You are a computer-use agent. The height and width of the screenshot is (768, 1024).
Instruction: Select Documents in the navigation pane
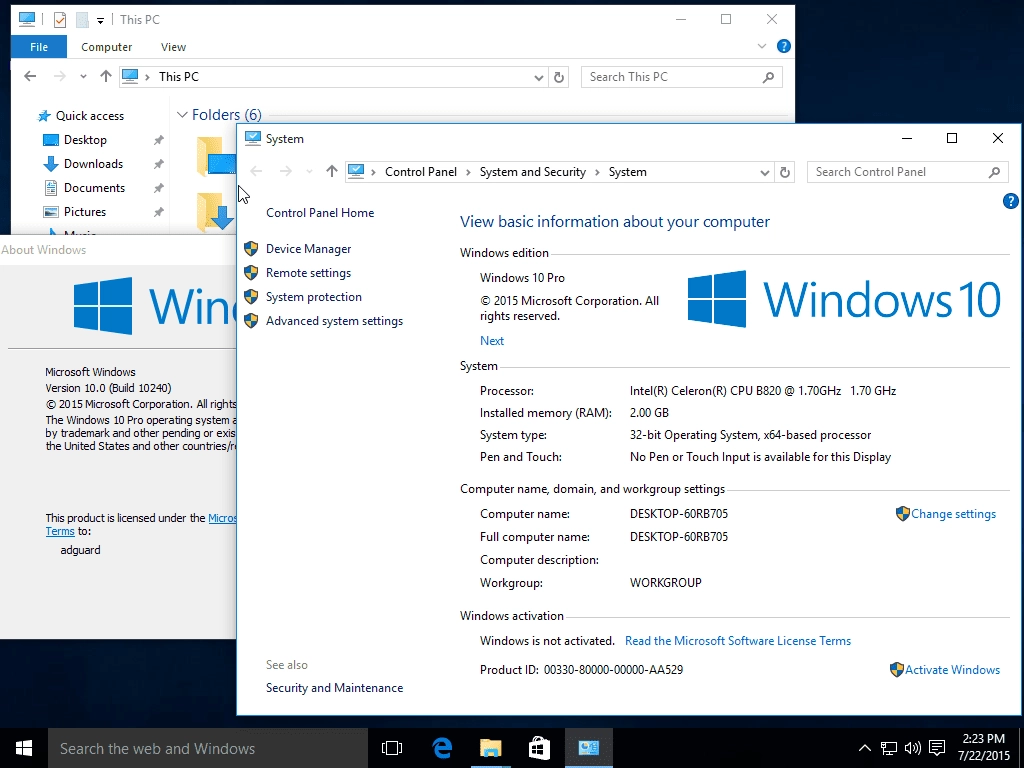pos(94,188)
